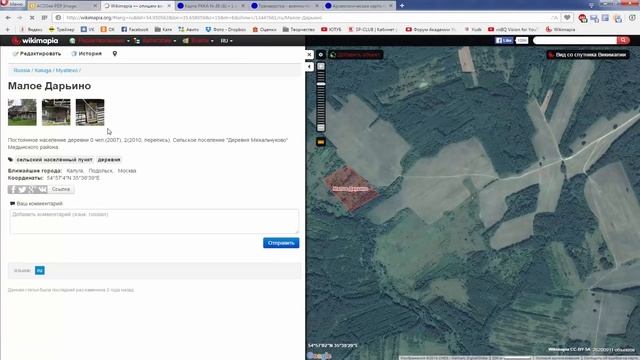Open the Подольск nearby city link

(100, 171)
